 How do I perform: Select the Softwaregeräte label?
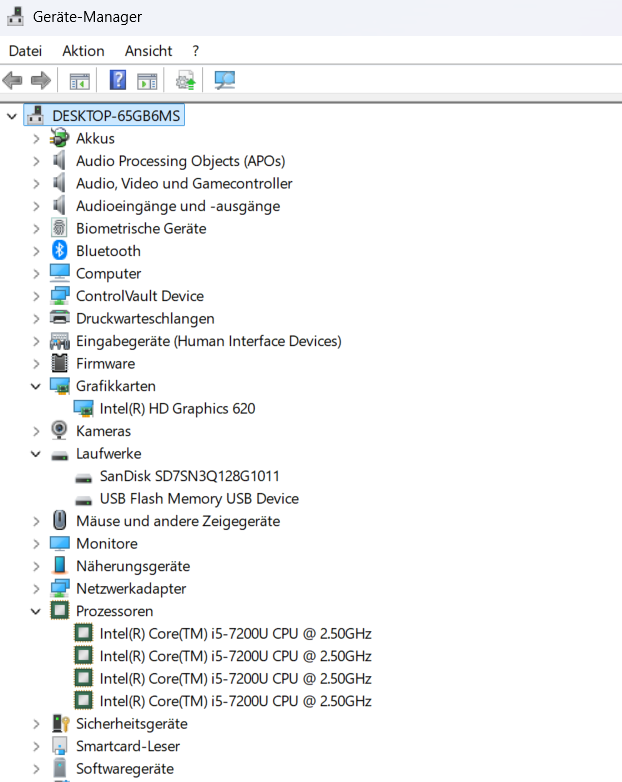[125, 769]
